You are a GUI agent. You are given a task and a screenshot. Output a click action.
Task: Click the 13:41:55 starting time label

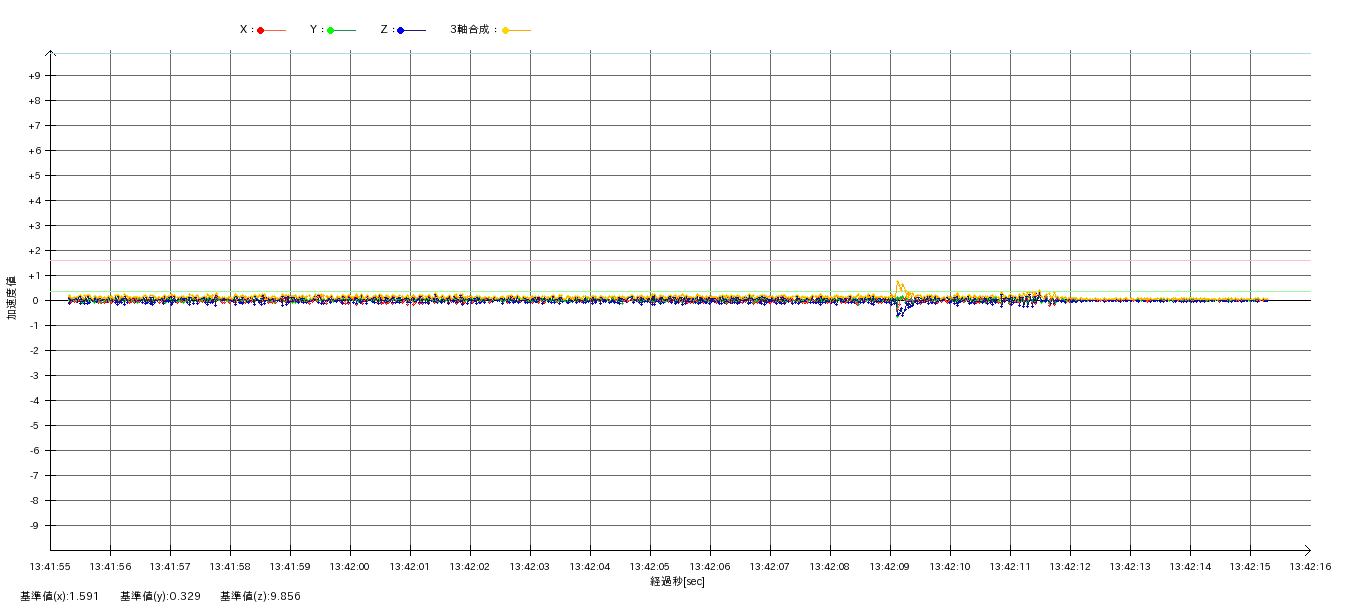coord(50,567)
